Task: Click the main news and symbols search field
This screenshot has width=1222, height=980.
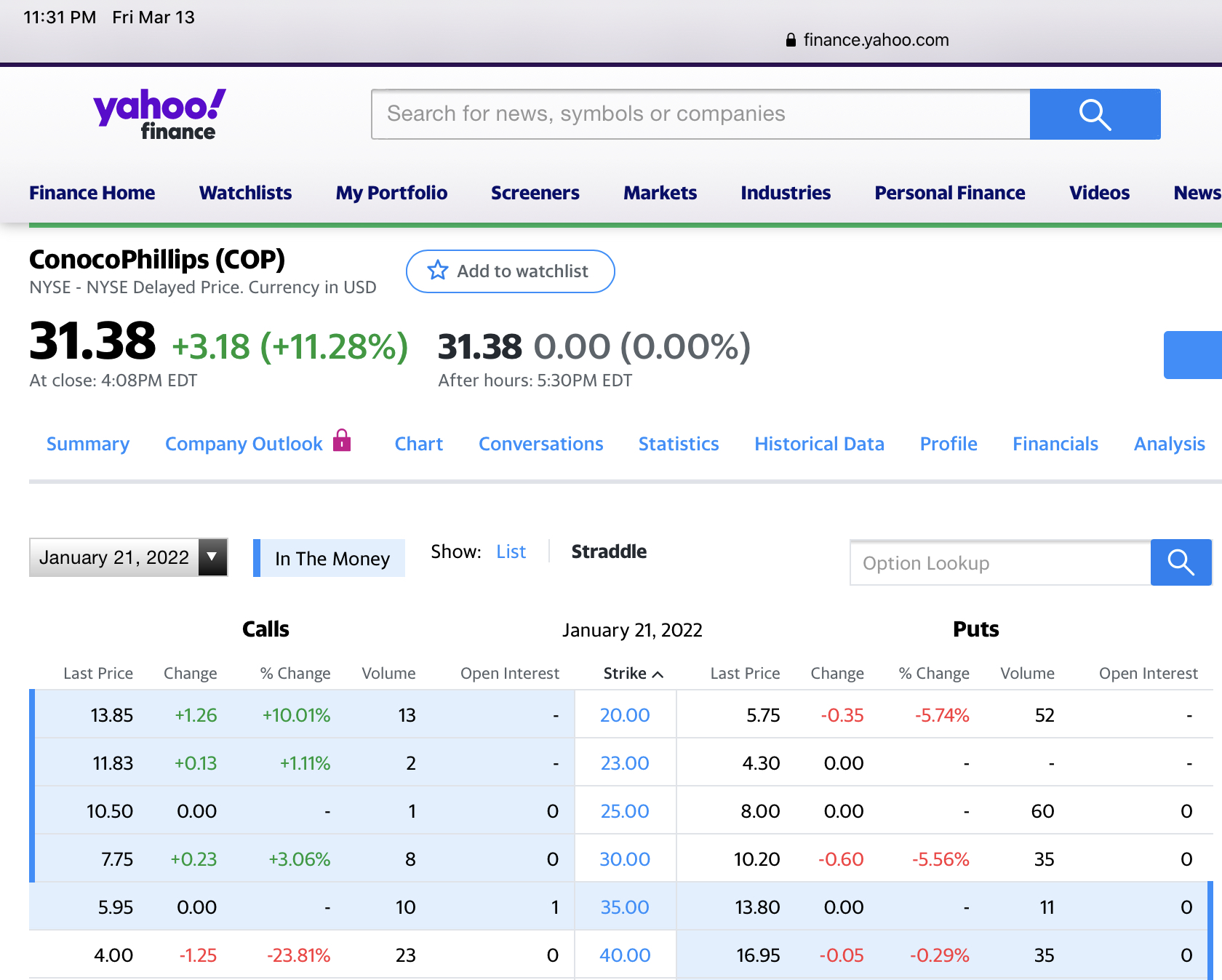Action: pos(700,114)
